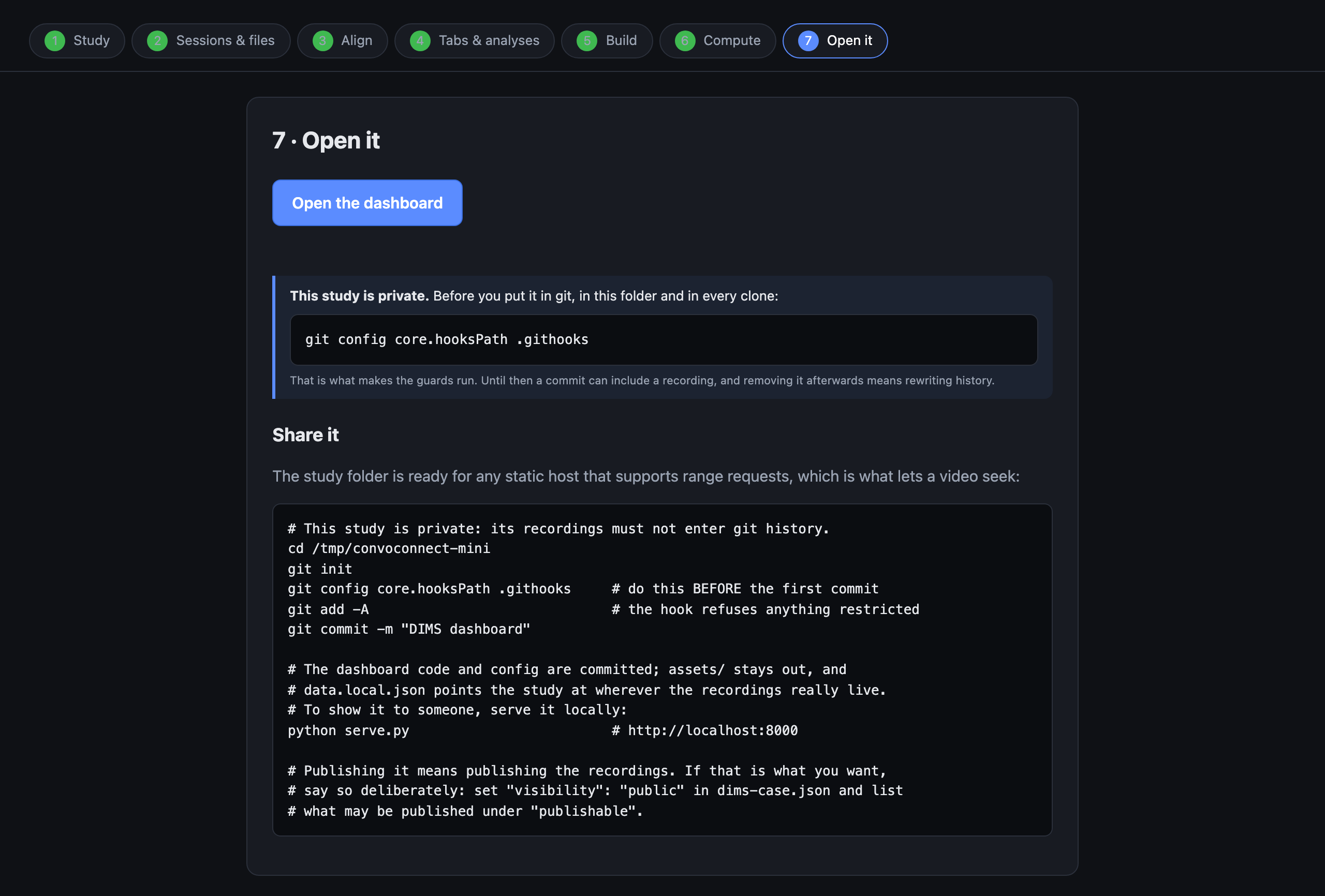Click '# The dashboard code and config' comment
Viewport: 1325px width, 896px height.
(x=567, y=670)
